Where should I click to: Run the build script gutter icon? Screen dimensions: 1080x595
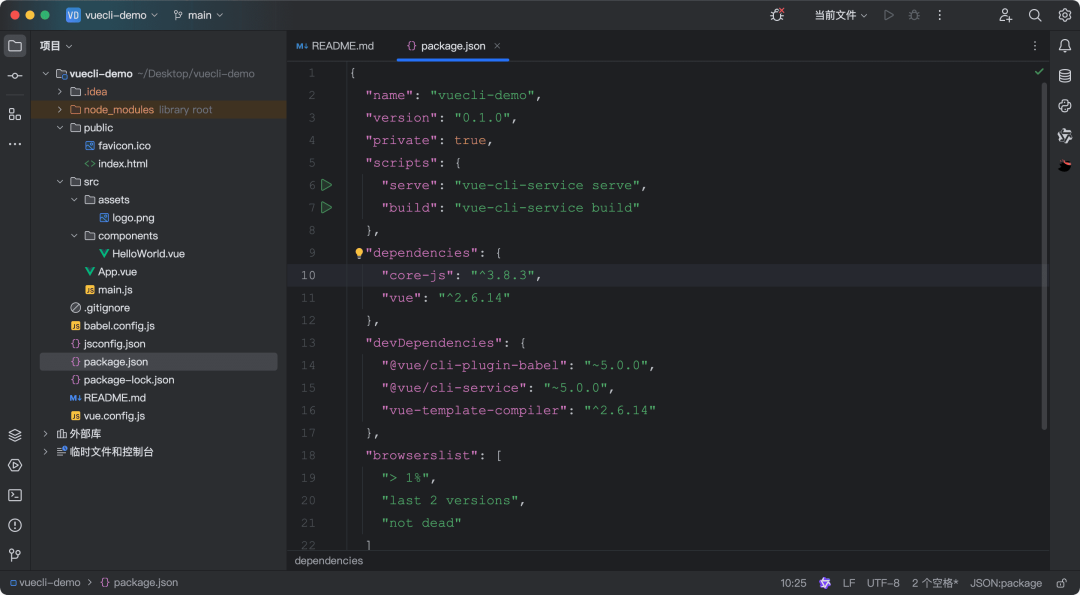[x=326, y=207]
